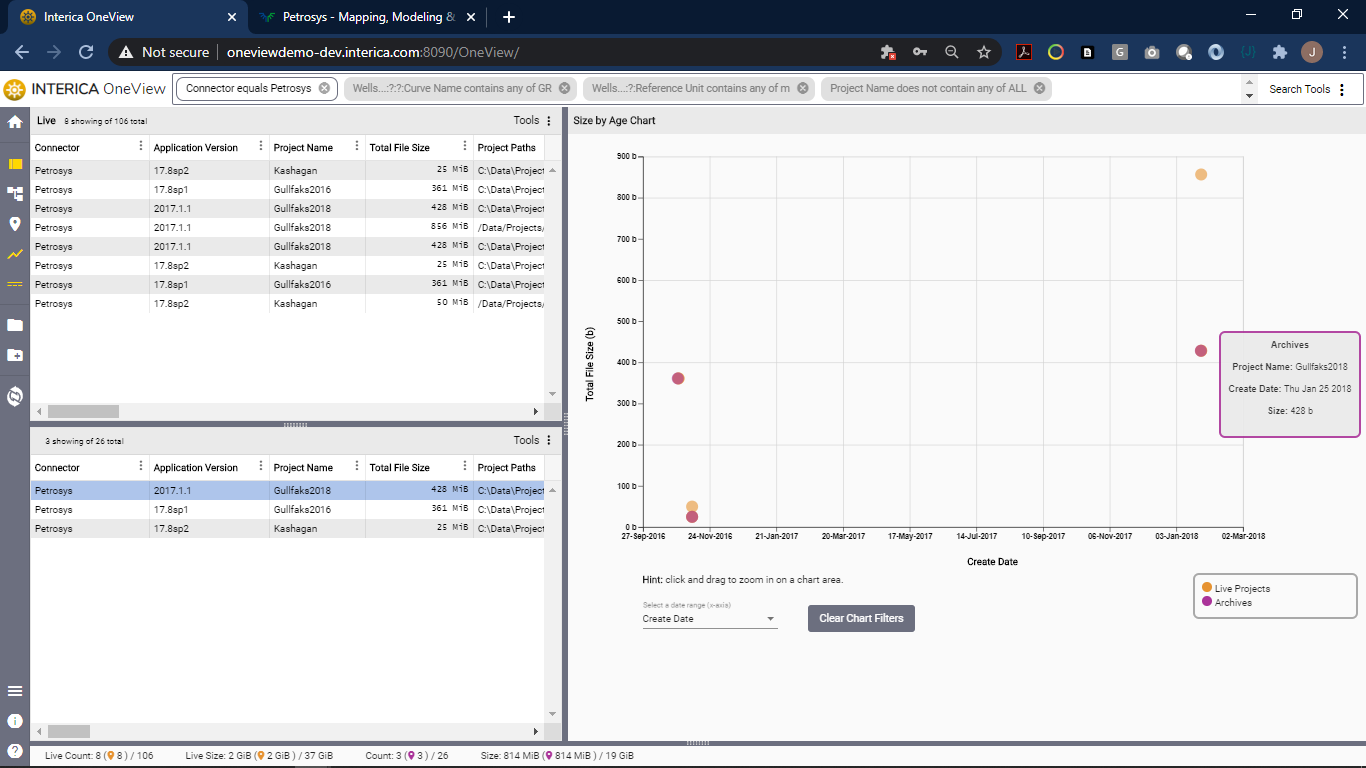Open Live Application Version column options menu

point(261,147)
